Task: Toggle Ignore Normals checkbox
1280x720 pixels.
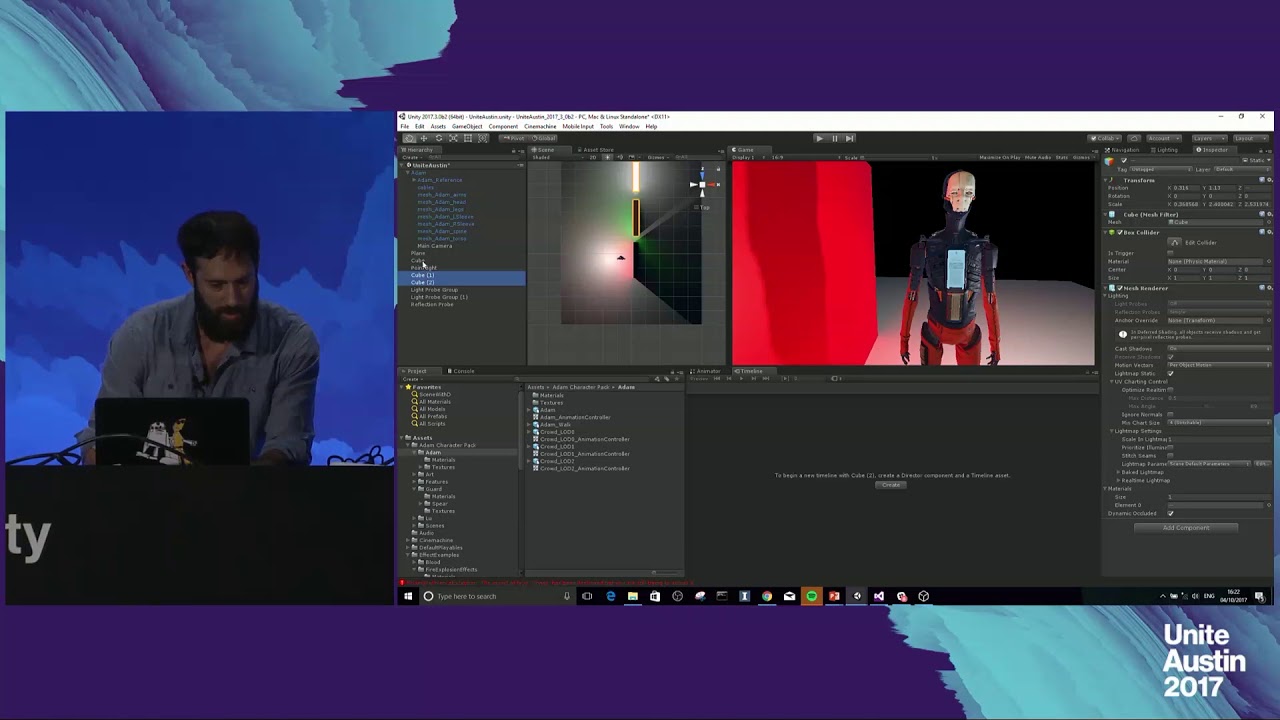Action: pos(1170,414)
